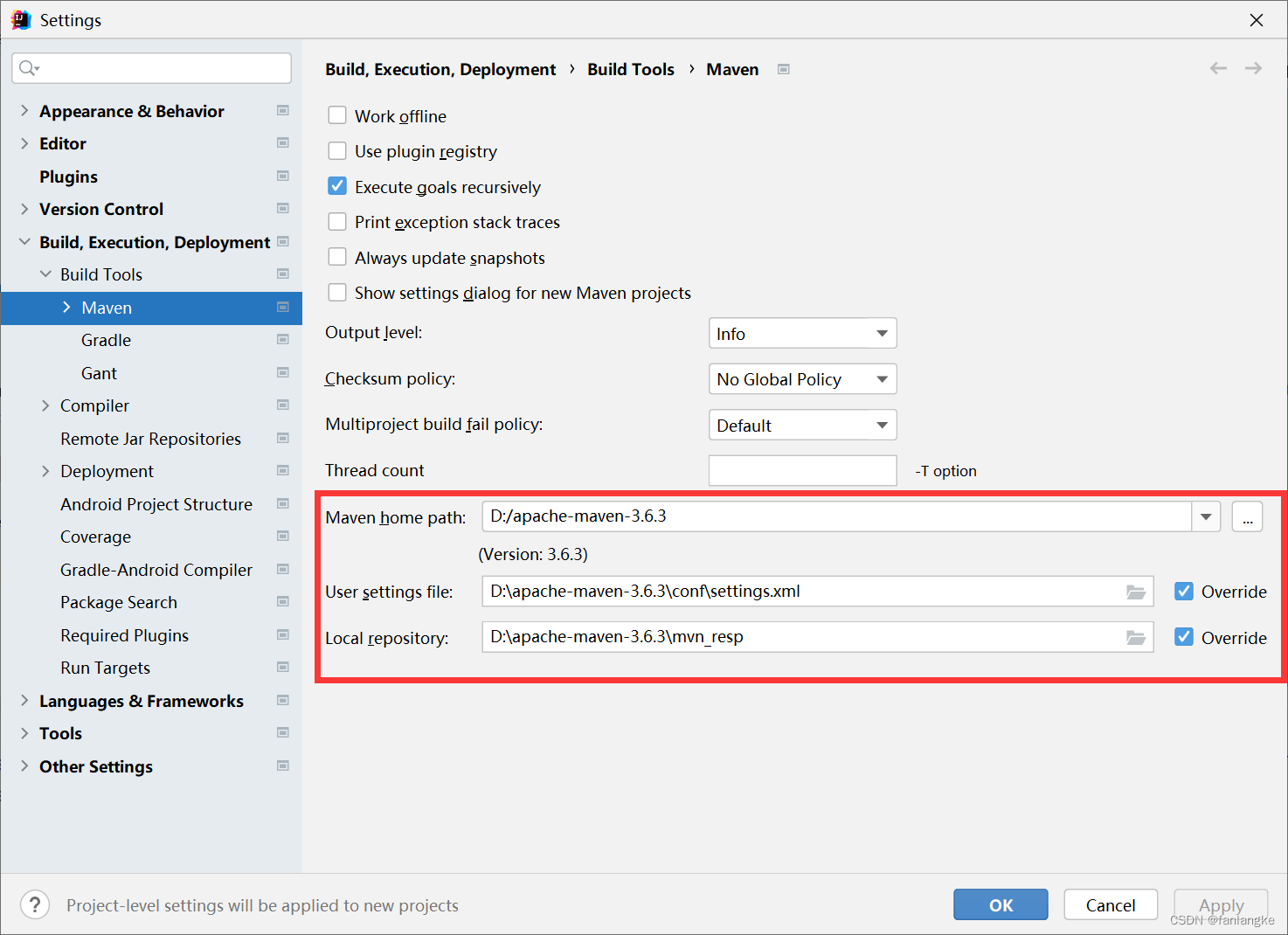This screenshot has height=935, width=1288.
Task: Open Run Targets settings page
Action: [x=105, y=668]
